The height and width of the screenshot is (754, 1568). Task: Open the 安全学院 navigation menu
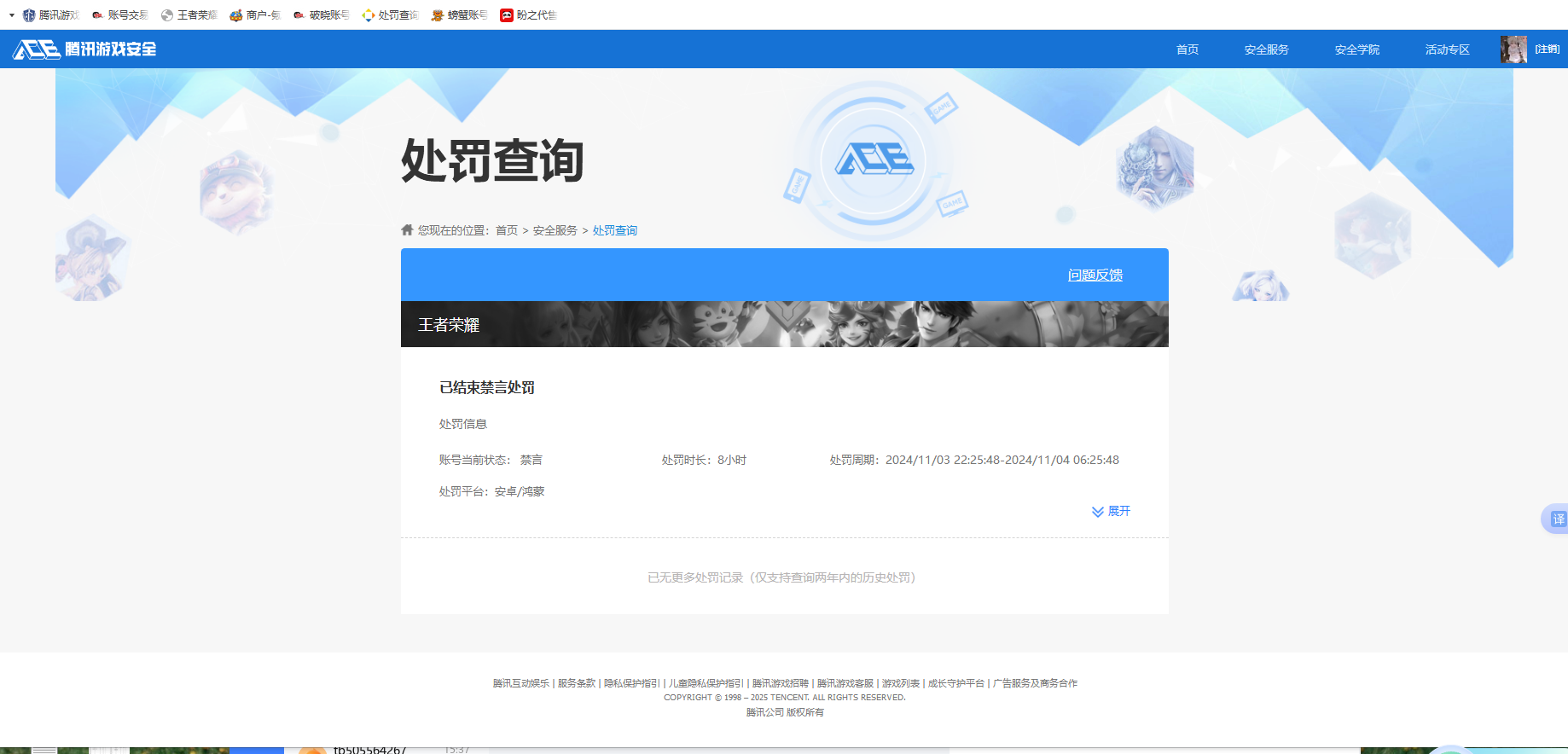point(1356,49)
